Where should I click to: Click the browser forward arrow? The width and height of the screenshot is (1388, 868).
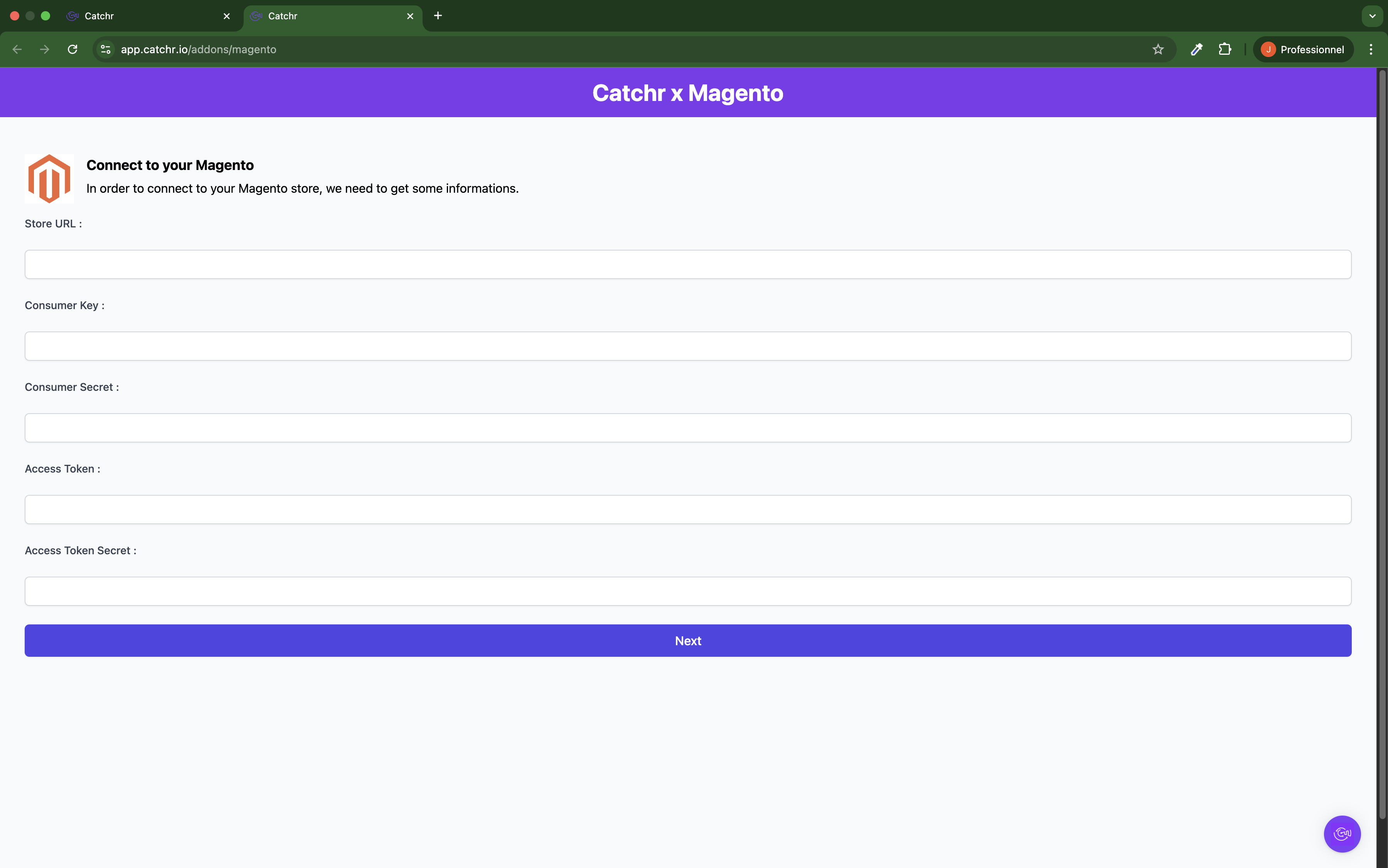(45, 49)
